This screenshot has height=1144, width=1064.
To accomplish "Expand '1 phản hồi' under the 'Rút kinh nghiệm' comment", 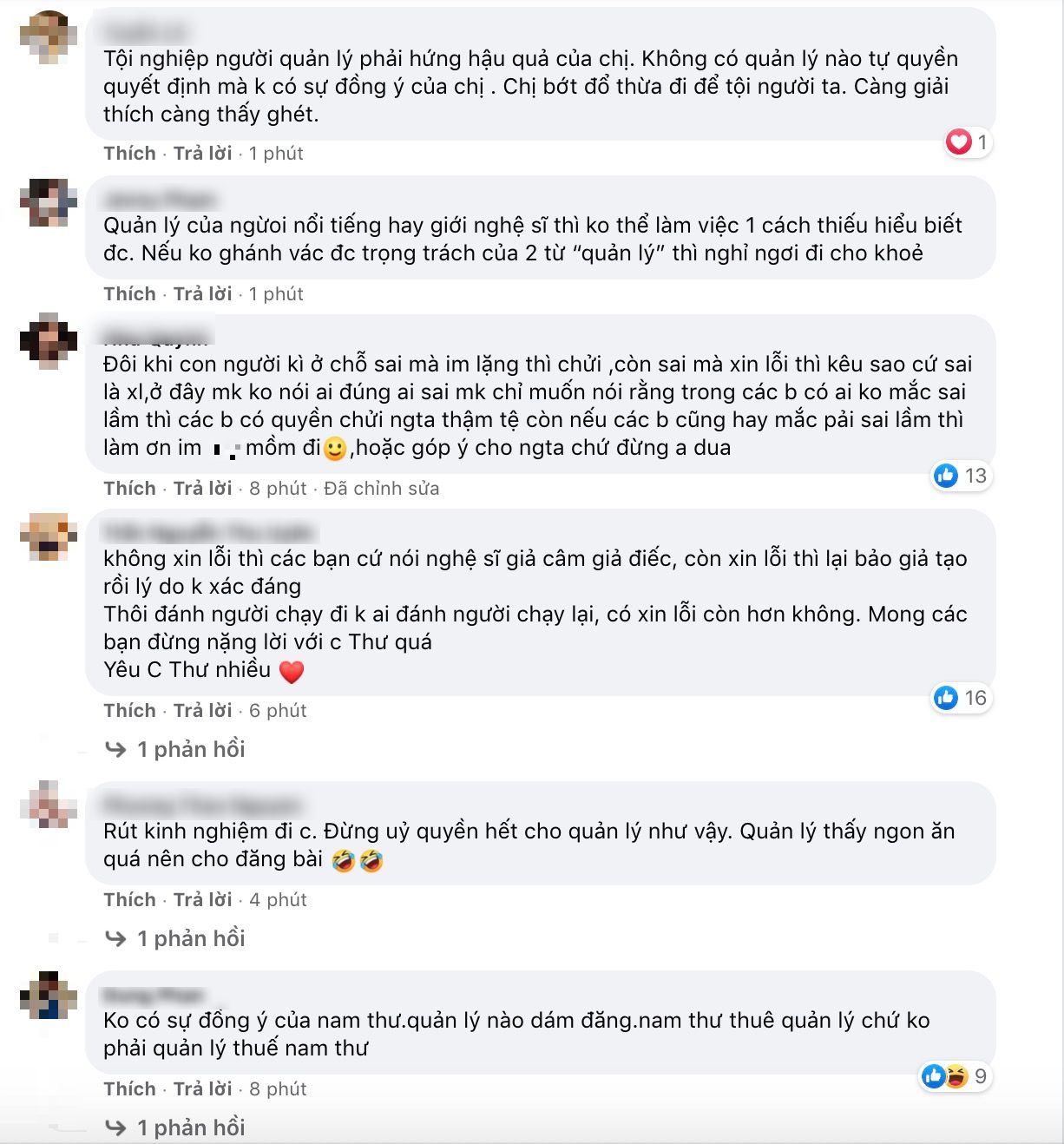I will pyautogui.click(x=191, y=938).
